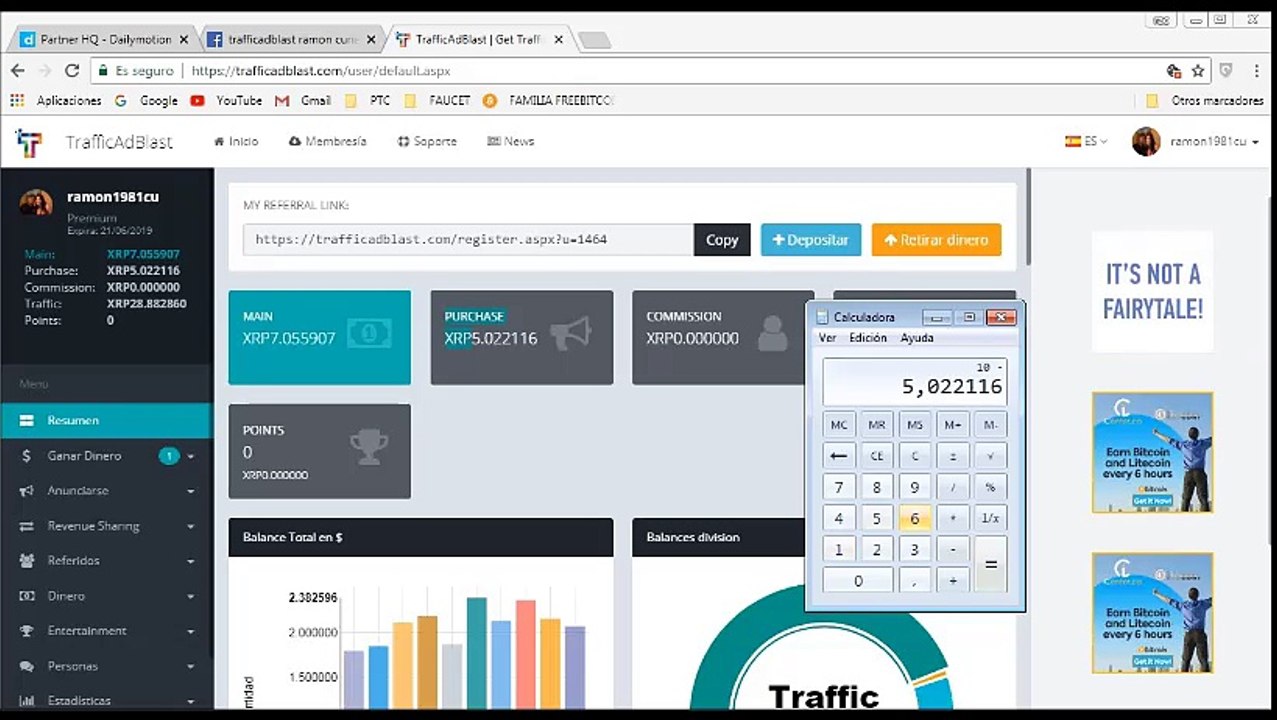Open the Ver menu in Calculadora

[x=827, y=338]
